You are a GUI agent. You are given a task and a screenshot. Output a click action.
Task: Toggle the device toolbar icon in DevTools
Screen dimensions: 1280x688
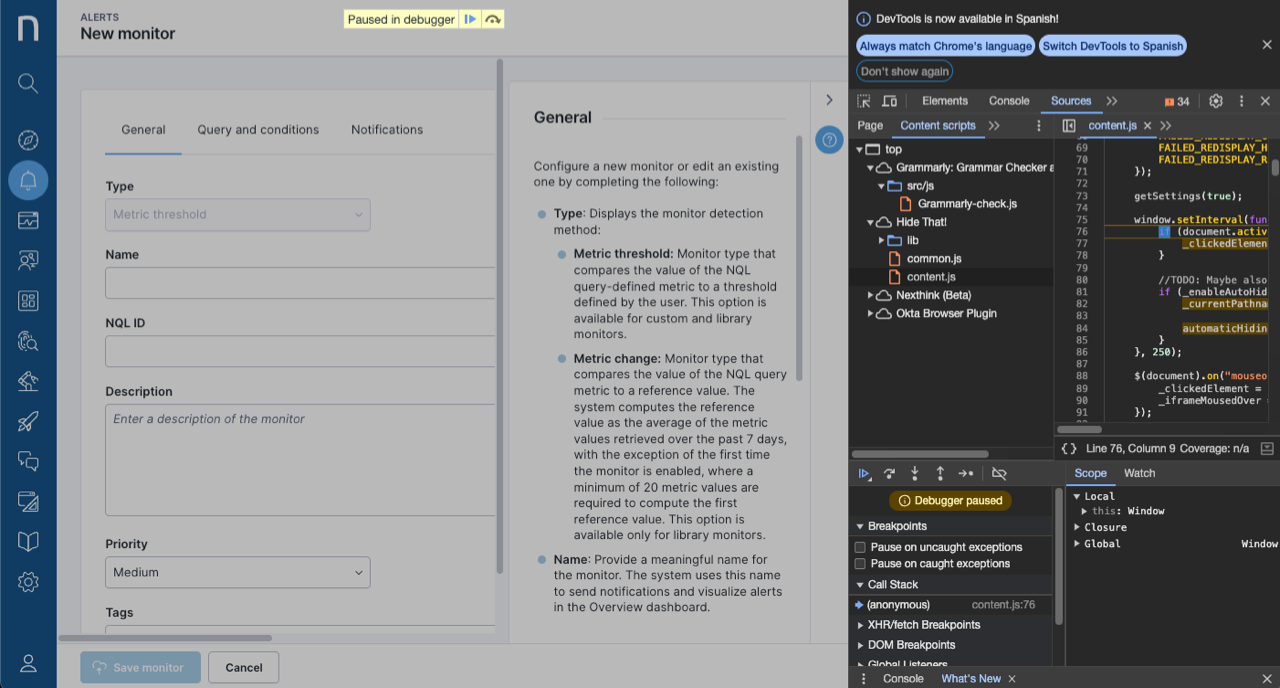pyautogui.click(x=889, y=101)
